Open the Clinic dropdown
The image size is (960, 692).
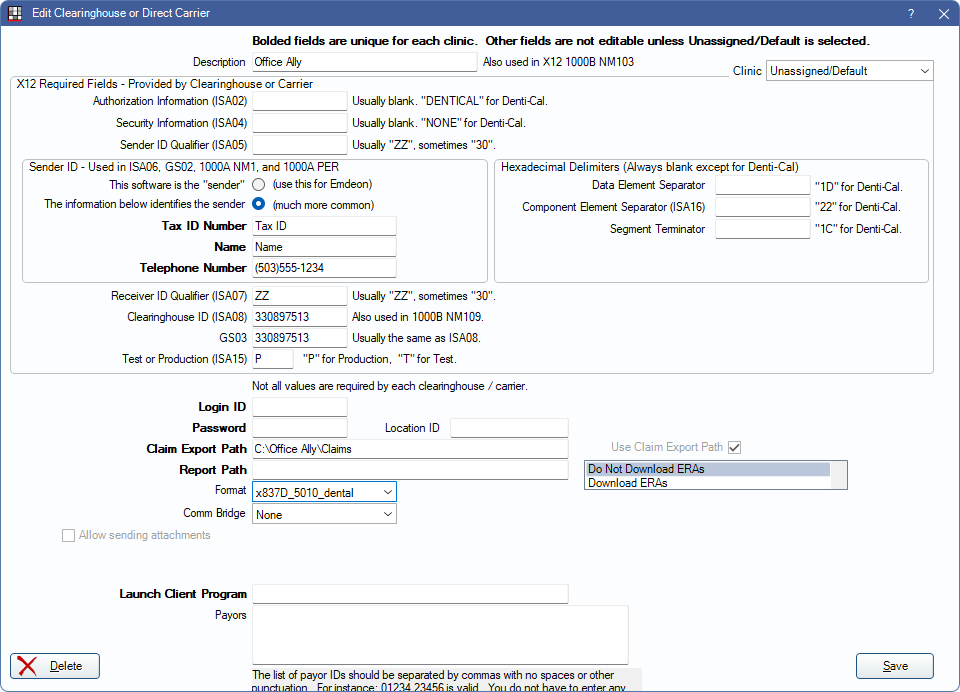click(849, 71)
